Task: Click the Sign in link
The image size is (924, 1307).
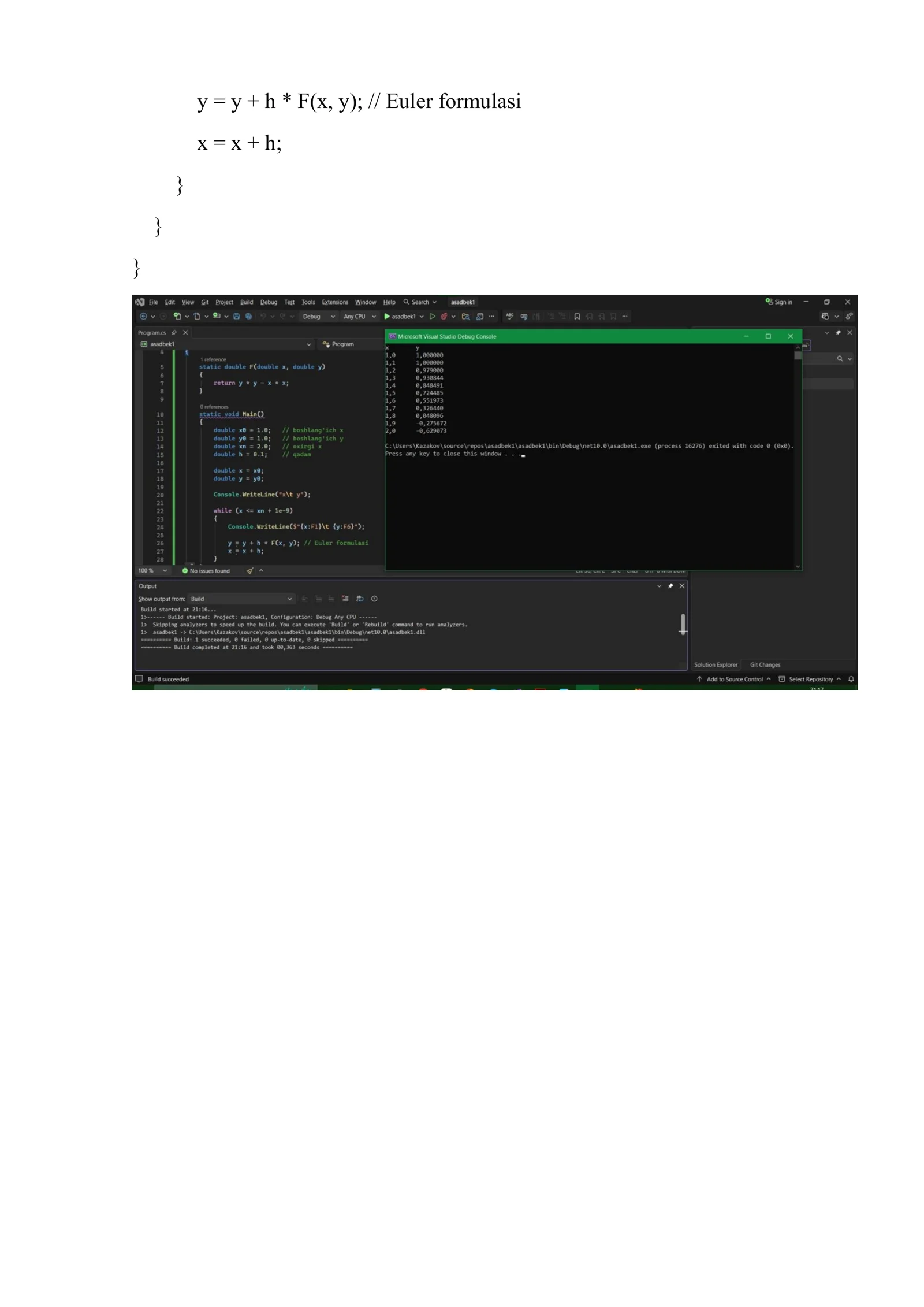Action: [779, 302]
